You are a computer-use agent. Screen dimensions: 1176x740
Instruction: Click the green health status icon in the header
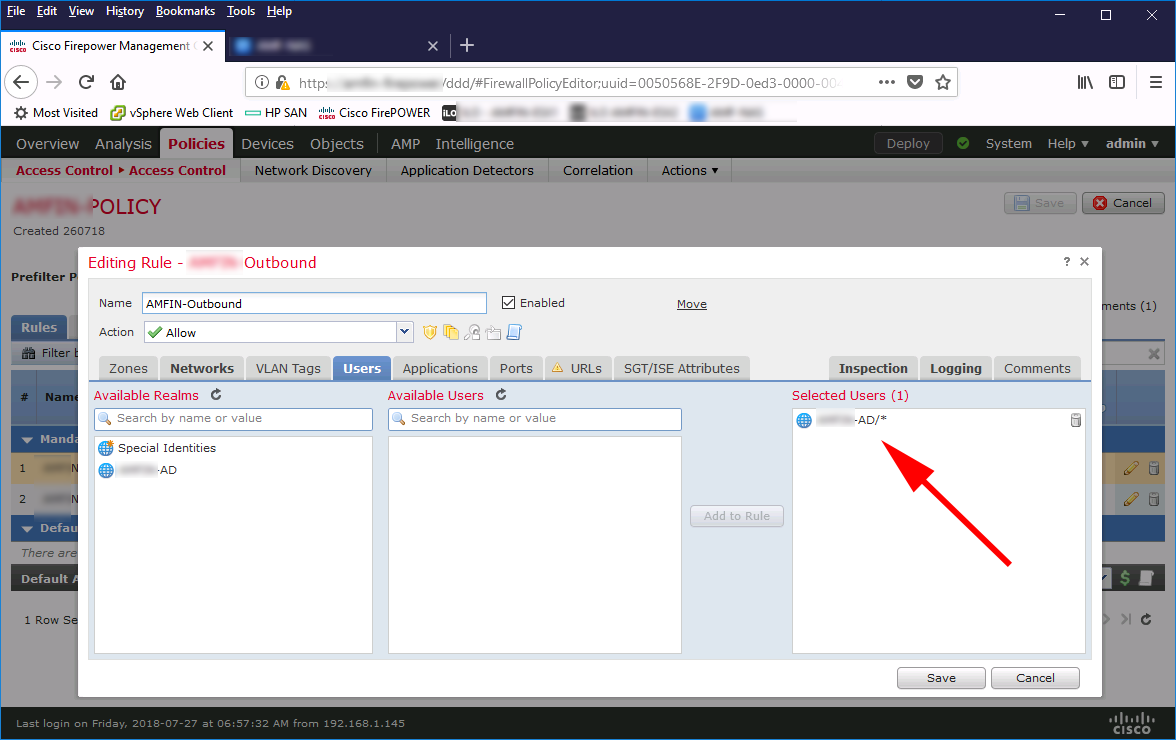[962, 143]
